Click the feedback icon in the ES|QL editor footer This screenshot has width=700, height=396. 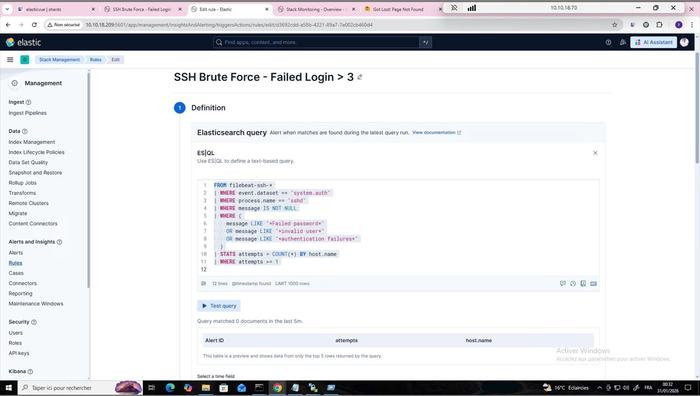click(x=562, y=283)
